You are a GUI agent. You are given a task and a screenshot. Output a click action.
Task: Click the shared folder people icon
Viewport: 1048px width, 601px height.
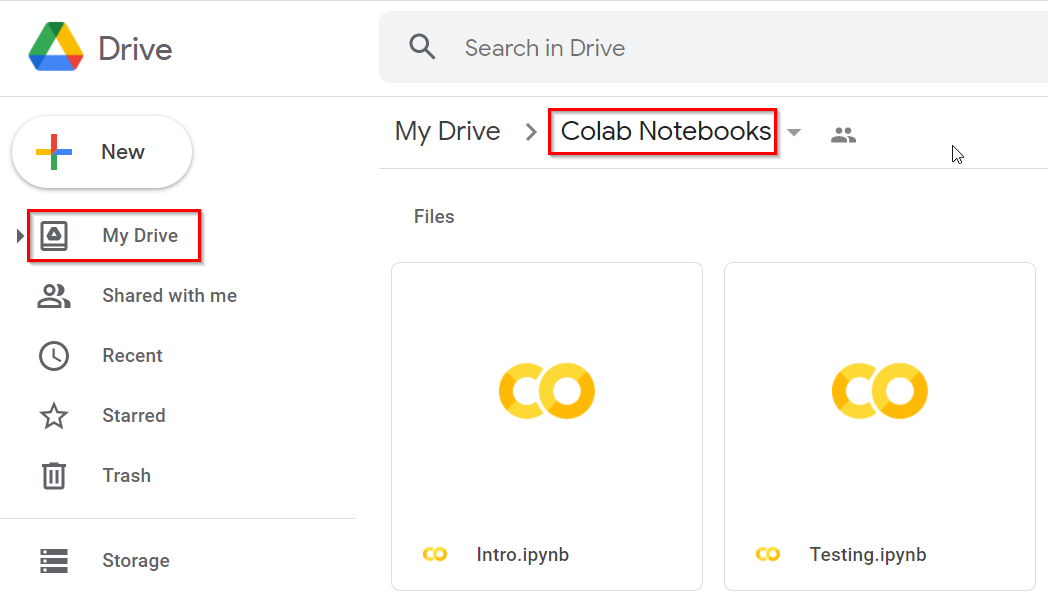843,134
